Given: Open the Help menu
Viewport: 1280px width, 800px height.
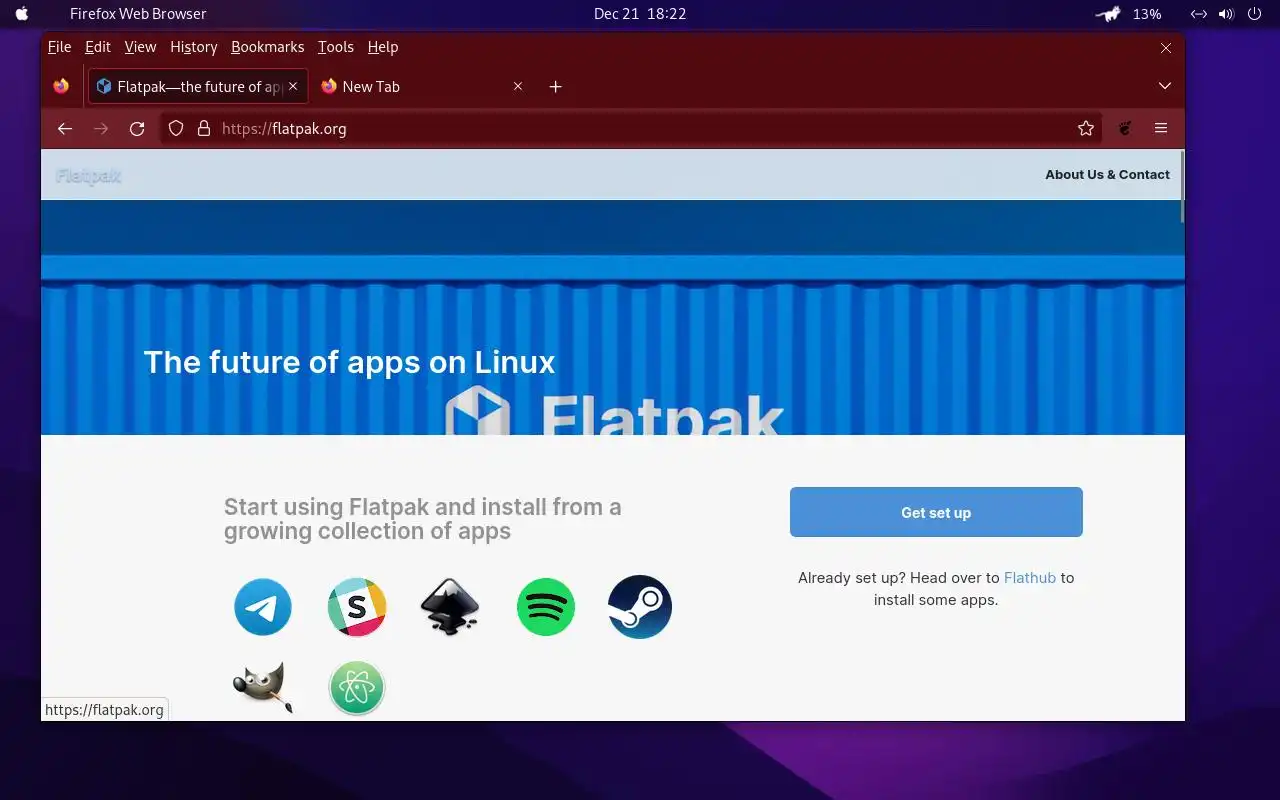Looking at the screenshot, I should click(x=383, y=47).
